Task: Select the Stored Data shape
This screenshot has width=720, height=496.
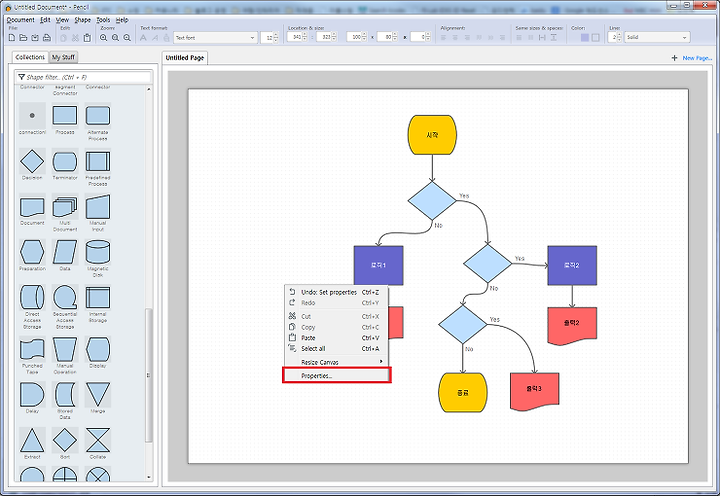Action: click(x=65, y=395)
